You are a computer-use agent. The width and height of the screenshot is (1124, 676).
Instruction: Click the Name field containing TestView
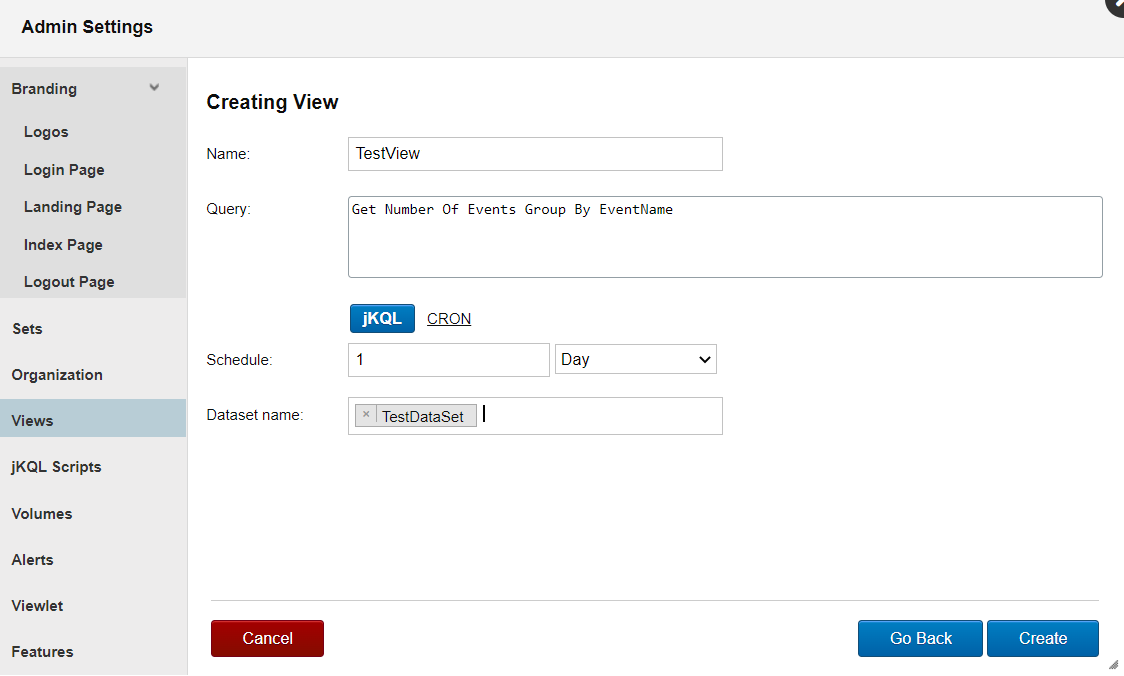pyautogui.click(x=535, y=154)
